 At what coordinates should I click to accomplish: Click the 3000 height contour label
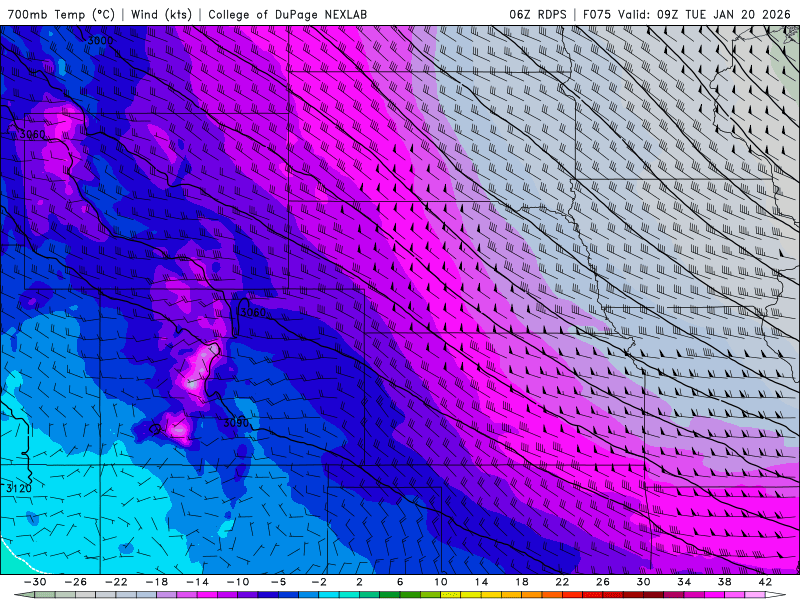point(101,40)
